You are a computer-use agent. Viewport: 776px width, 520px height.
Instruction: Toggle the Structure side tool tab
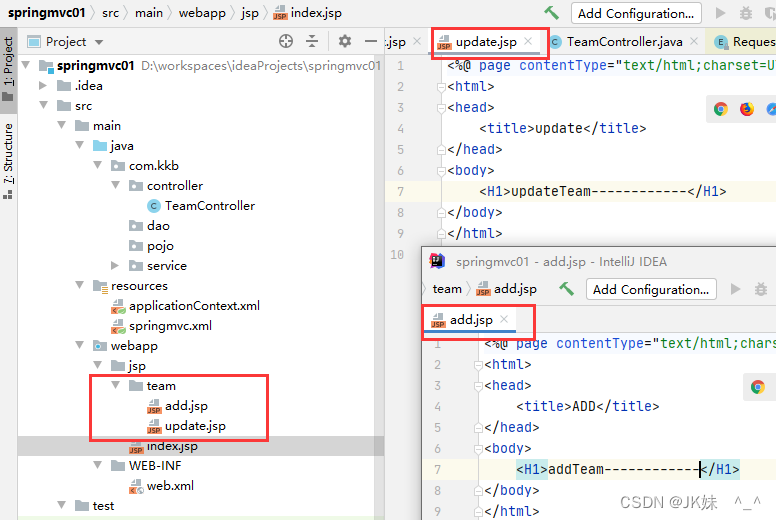pos(8,161)
